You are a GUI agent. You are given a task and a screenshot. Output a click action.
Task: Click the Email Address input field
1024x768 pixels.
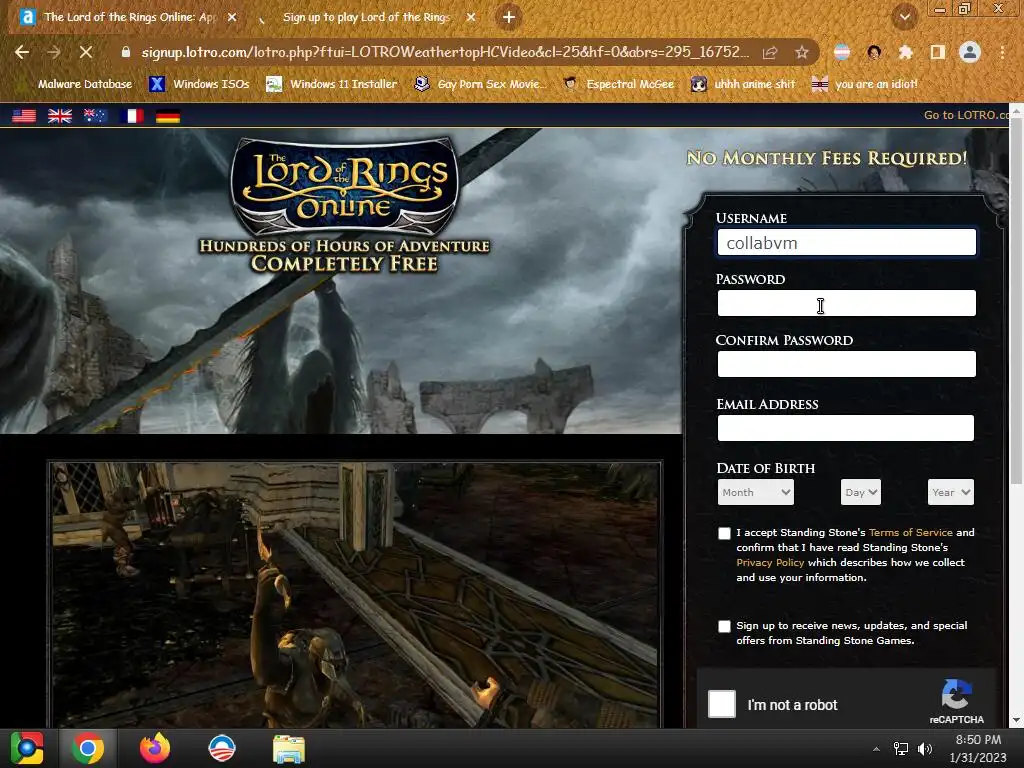click(846, 428)
